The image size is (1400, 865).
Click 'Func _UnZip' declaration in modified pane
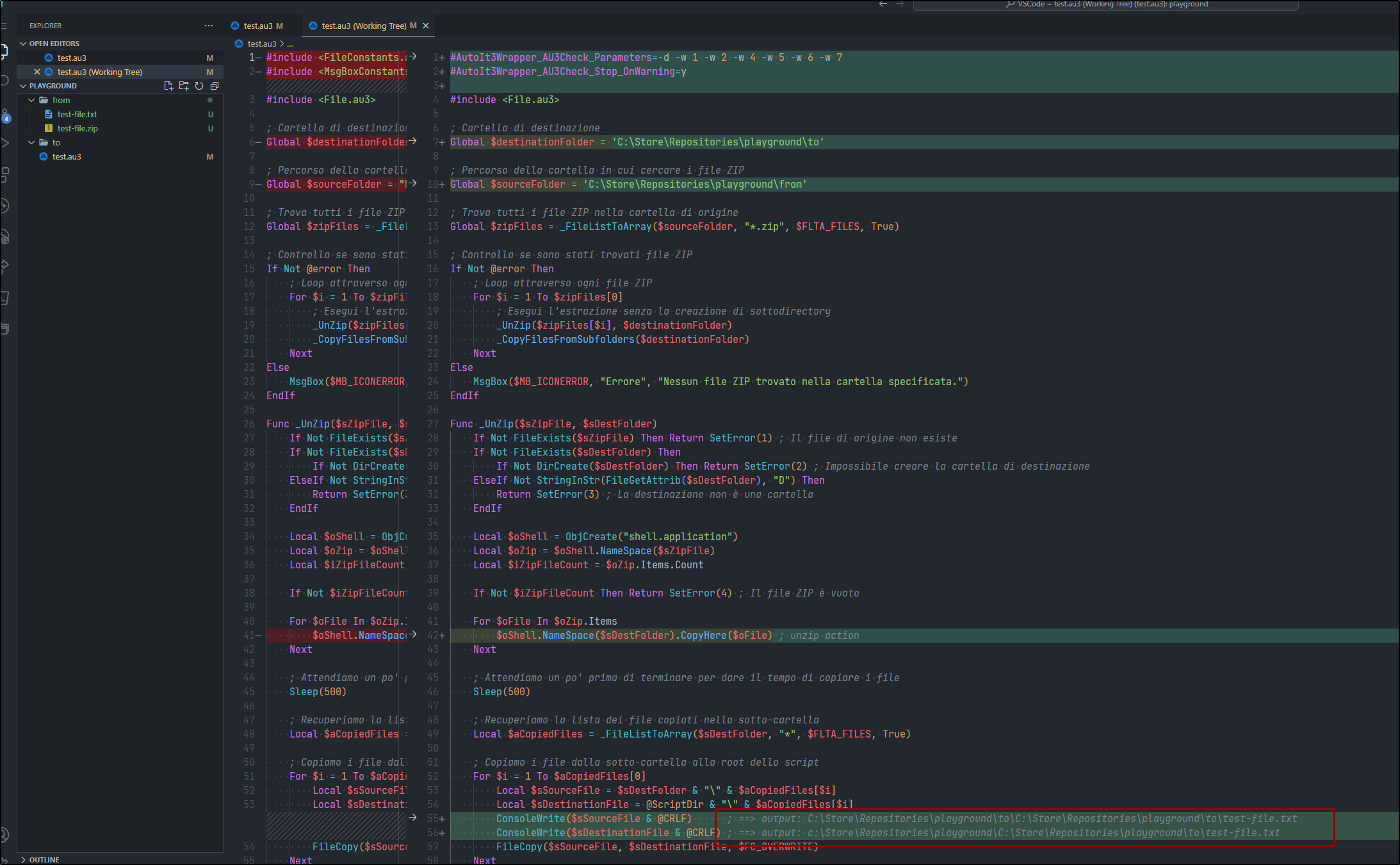tap(553, 424)
